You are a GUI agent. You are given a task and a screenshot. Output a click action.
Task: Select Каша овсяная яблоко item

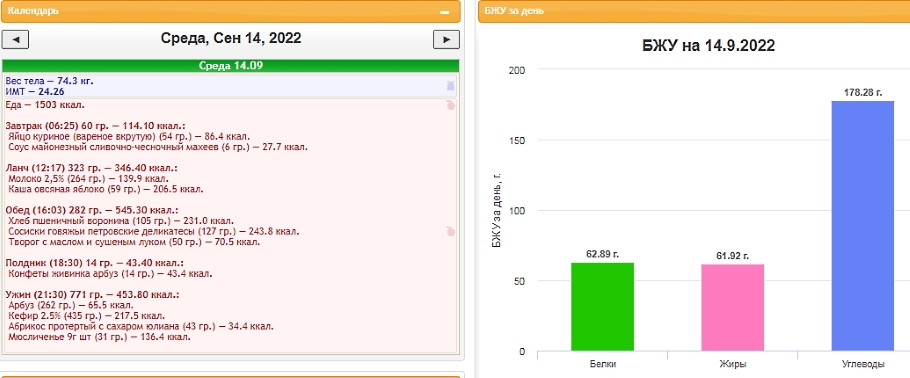pyautogui.click(x=106, y=189)
